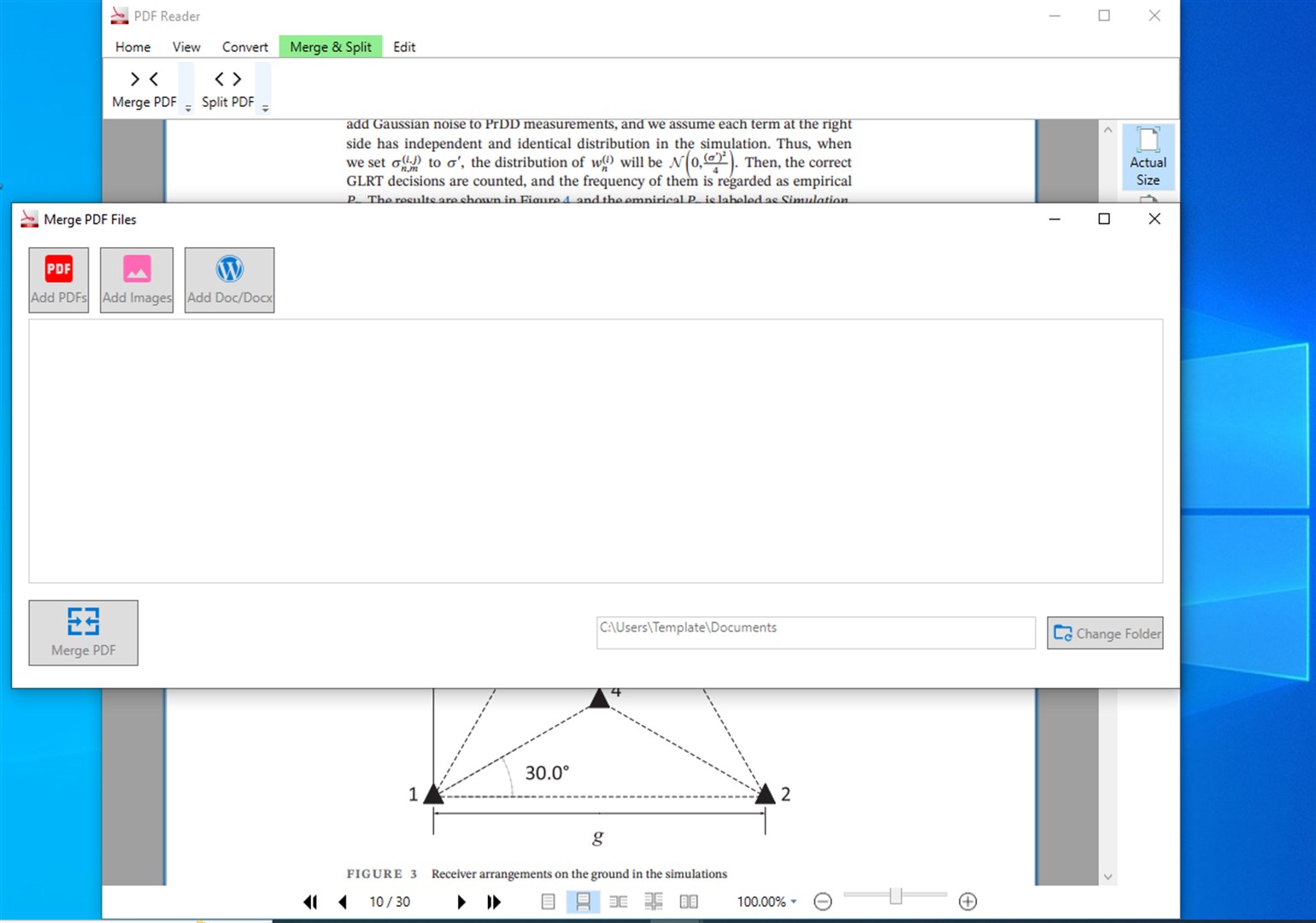1316x923 pixels.
Task: Expand Merge PDF dropdown arrow
Action: [x=188, y=108]
